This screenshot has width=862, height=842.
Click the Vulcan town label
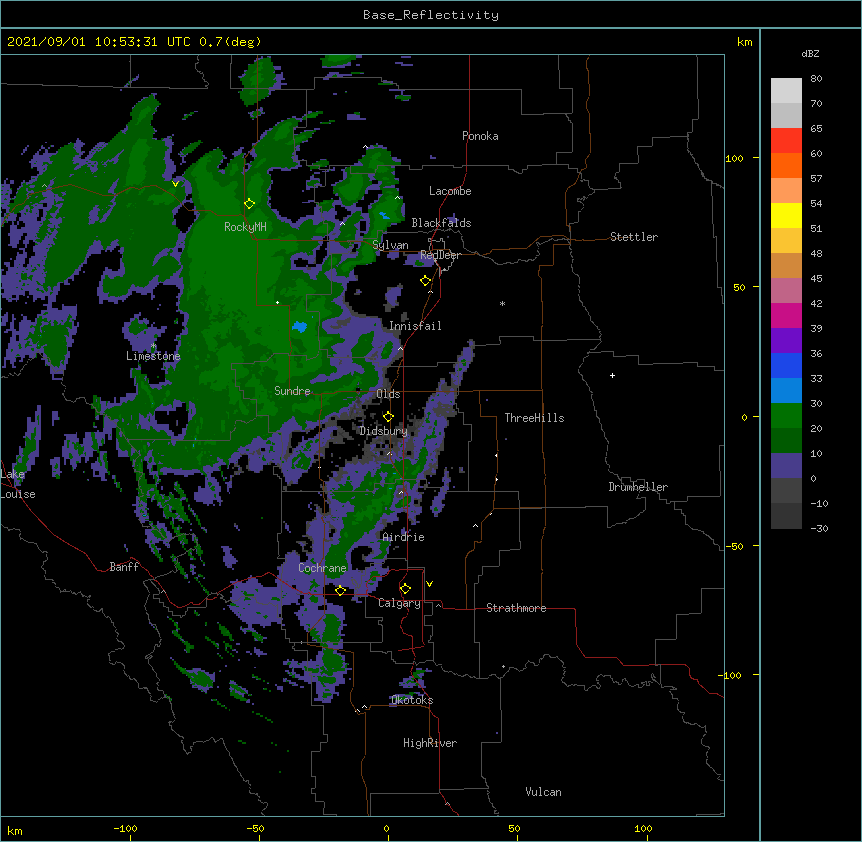(543, 791)
